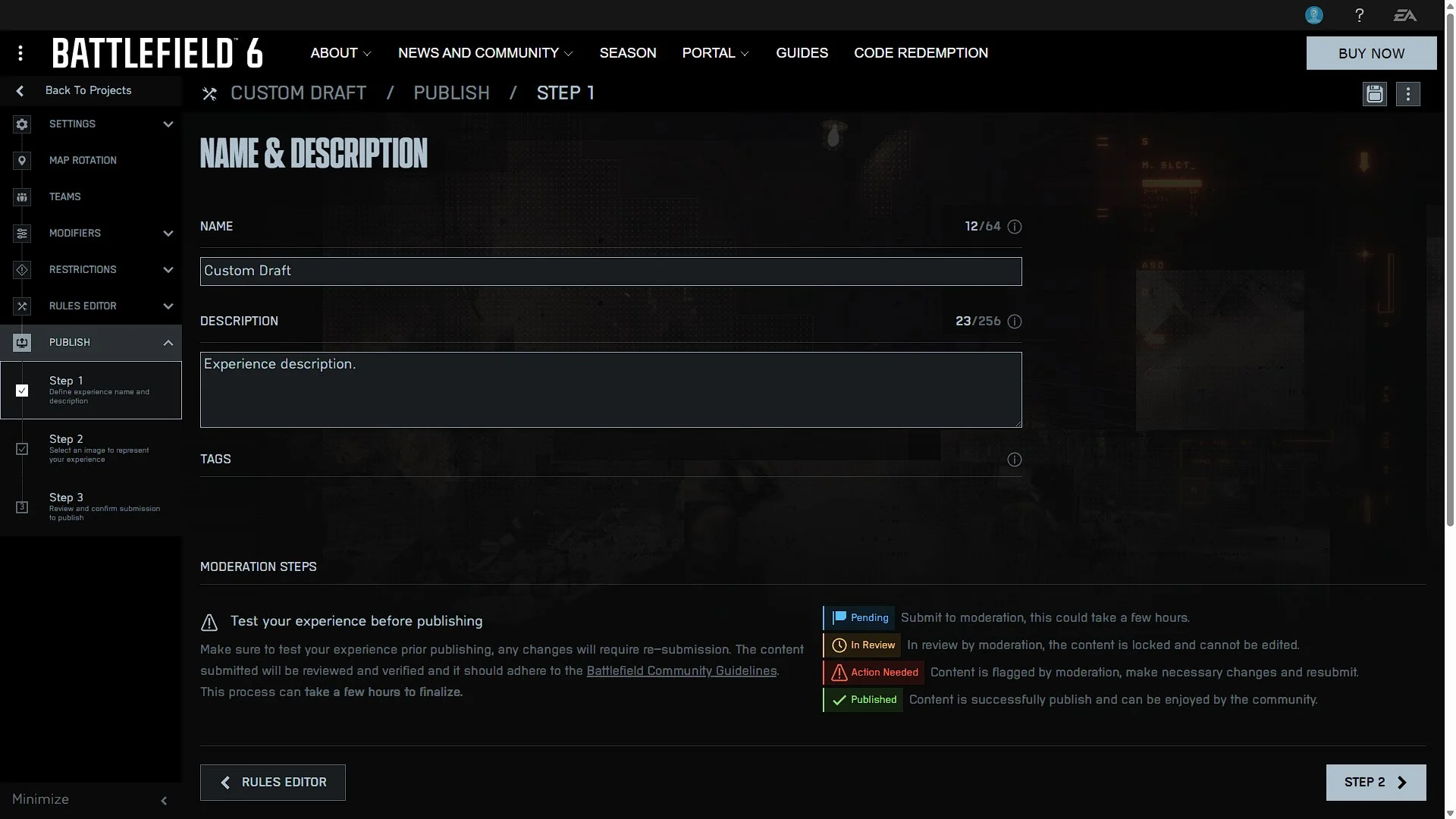Click the Name input field
The image size is (1456, 819).
pyautogui.click(x=610, y=271)
